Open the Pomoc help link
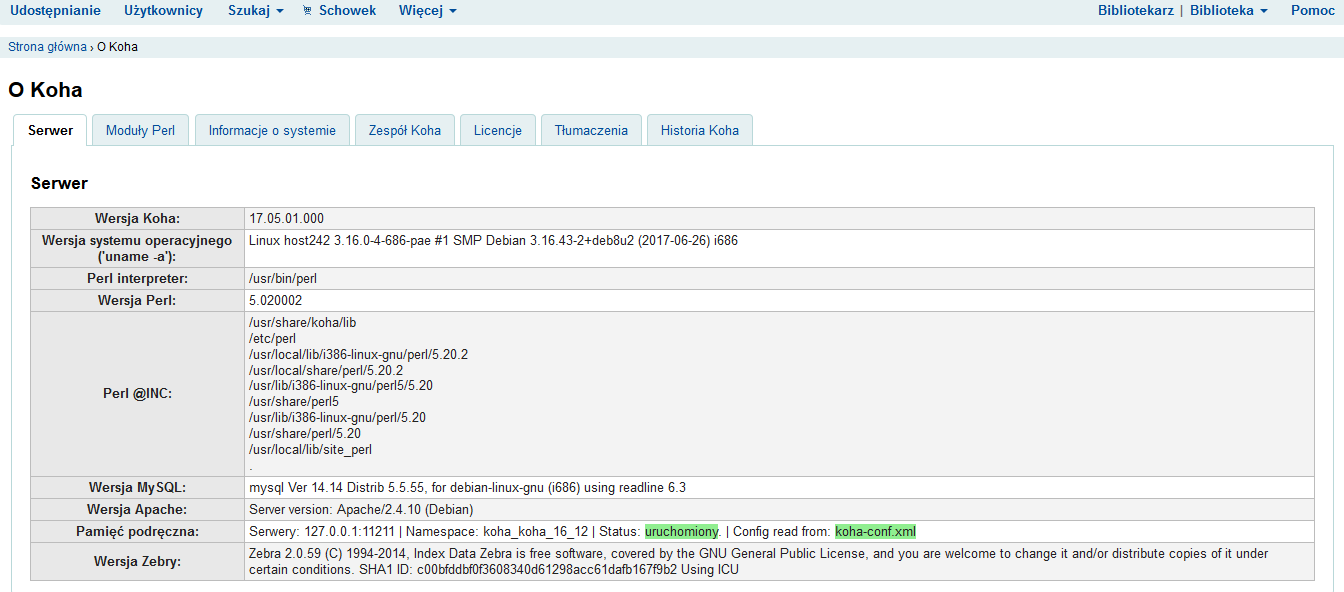Image resolution: width=1344 pixels, height=592 pixels. 1312,11
